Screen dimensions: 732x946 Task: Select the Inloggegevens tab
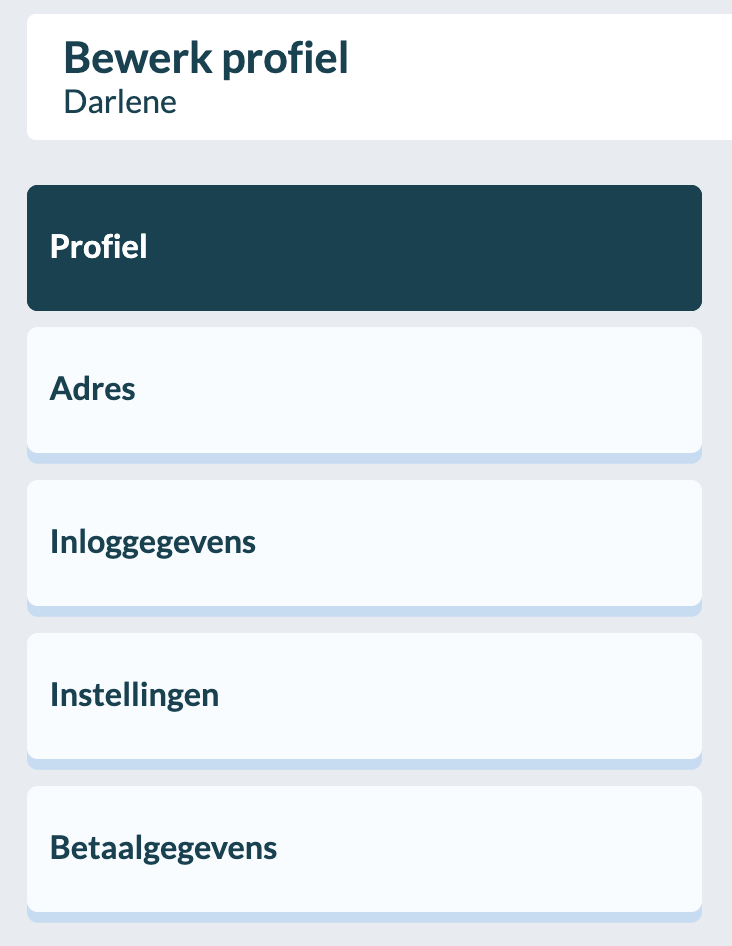pos(364,543)
